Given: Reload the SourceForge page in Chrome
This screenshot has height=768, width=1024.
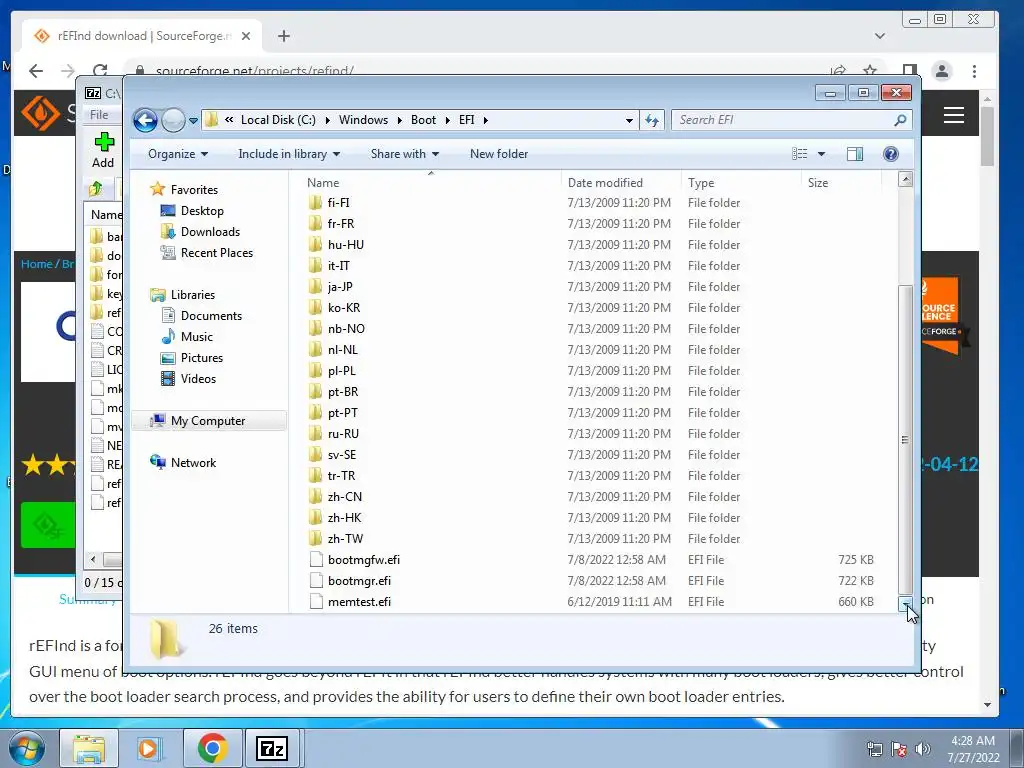Looking at the screenshot, I should point(100,71).
